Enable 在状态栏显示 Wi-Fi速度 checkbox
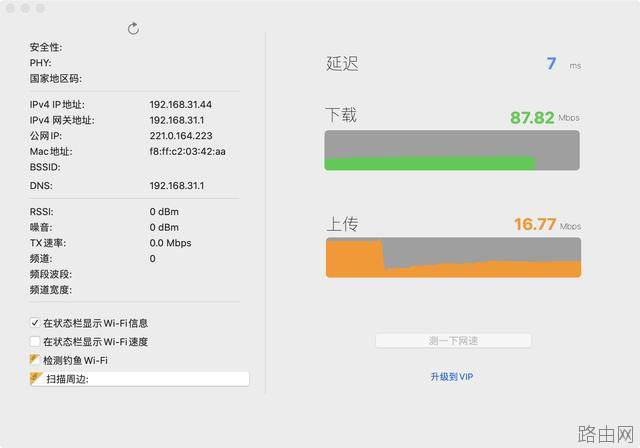This screenshot has height=448, width=640. pos(35,341)
